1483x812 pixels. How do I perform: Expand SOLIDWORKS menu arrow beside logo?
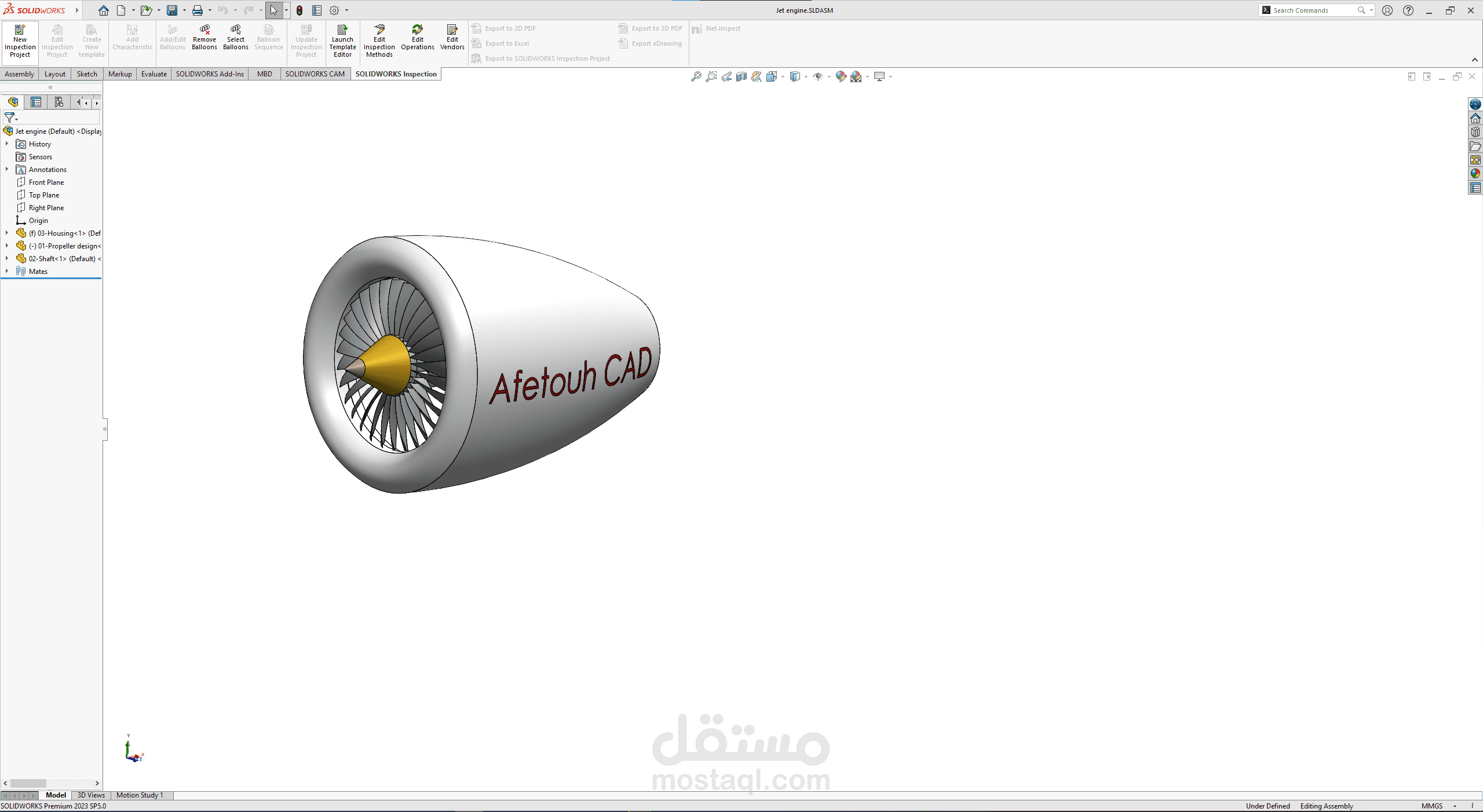77,10
